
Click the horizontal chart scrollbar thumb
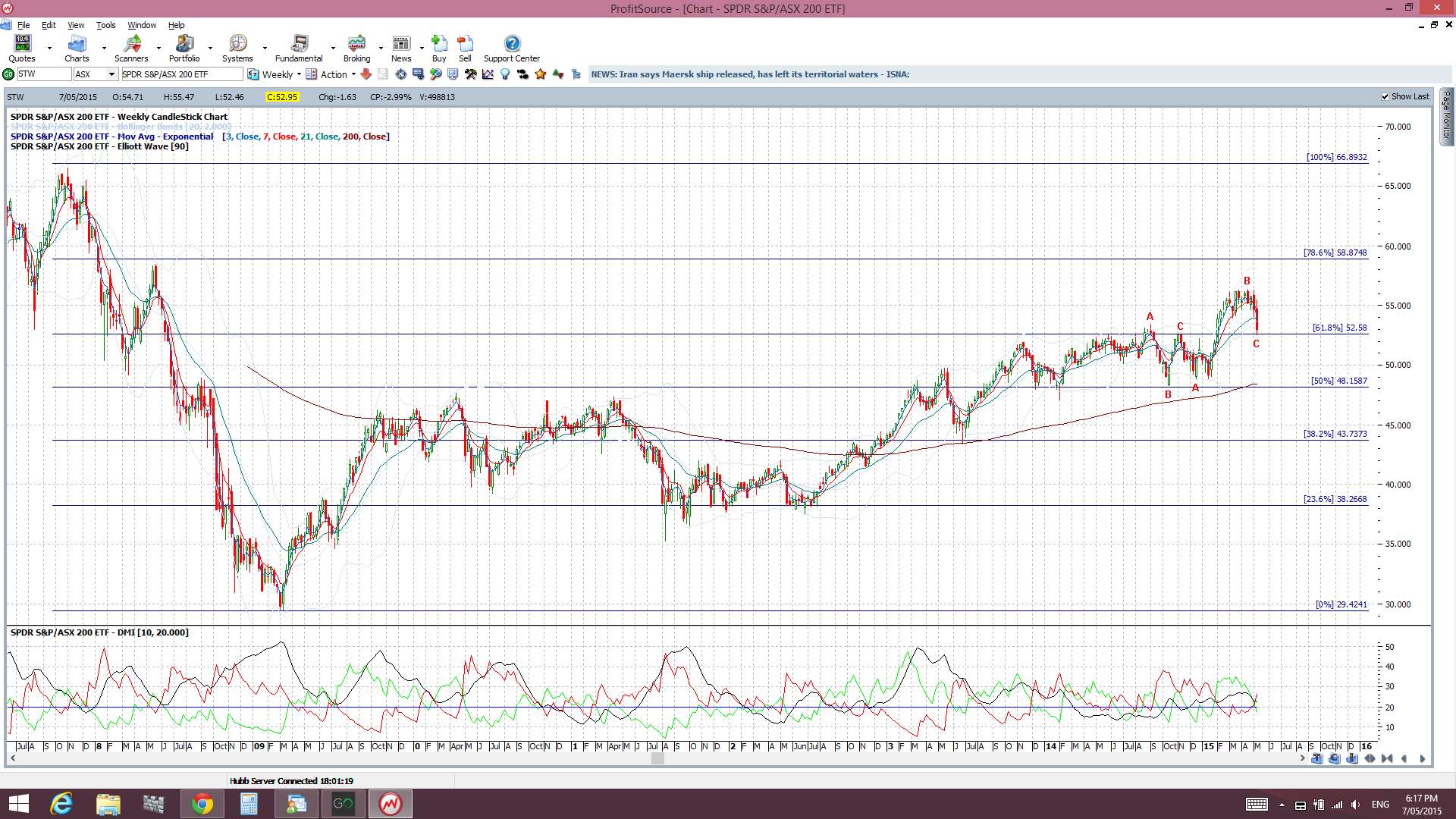657,758
